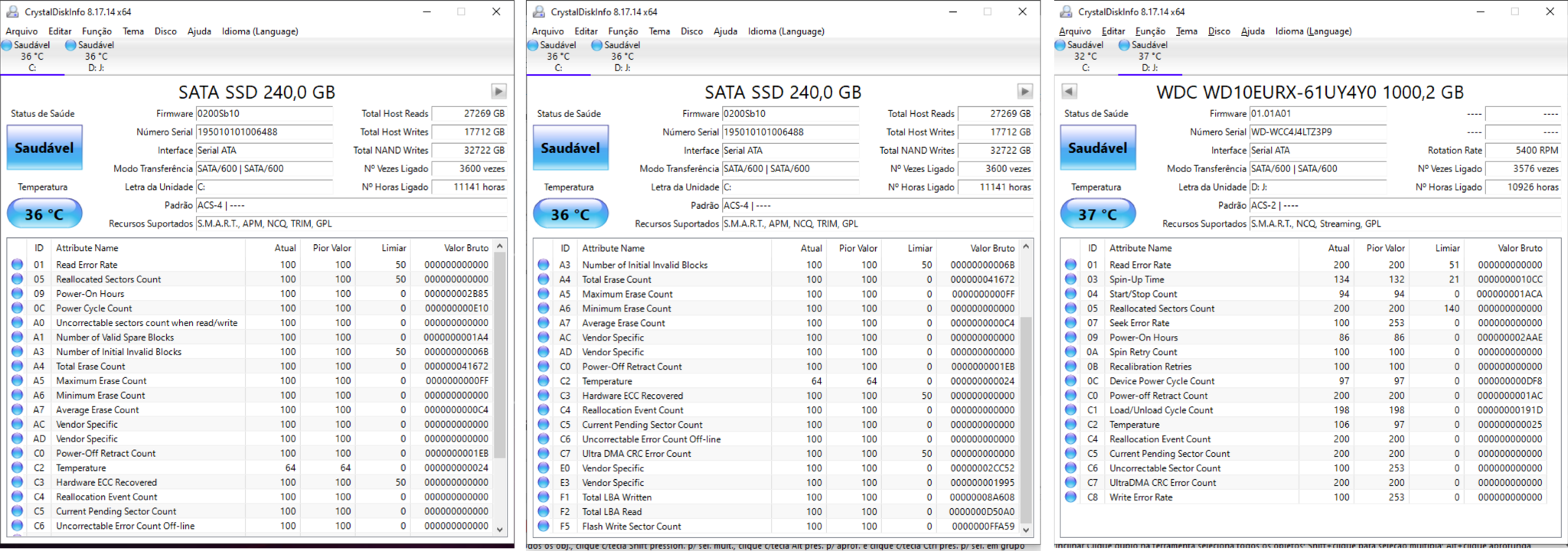
Task: Click Saudável health button in right window
Action: (1097, 148)
